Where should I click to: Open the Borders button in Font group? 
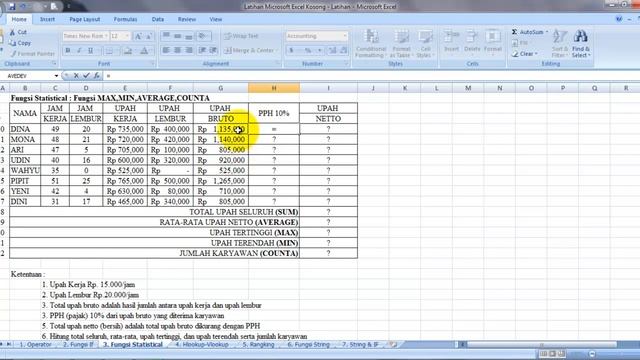point(109,51)
